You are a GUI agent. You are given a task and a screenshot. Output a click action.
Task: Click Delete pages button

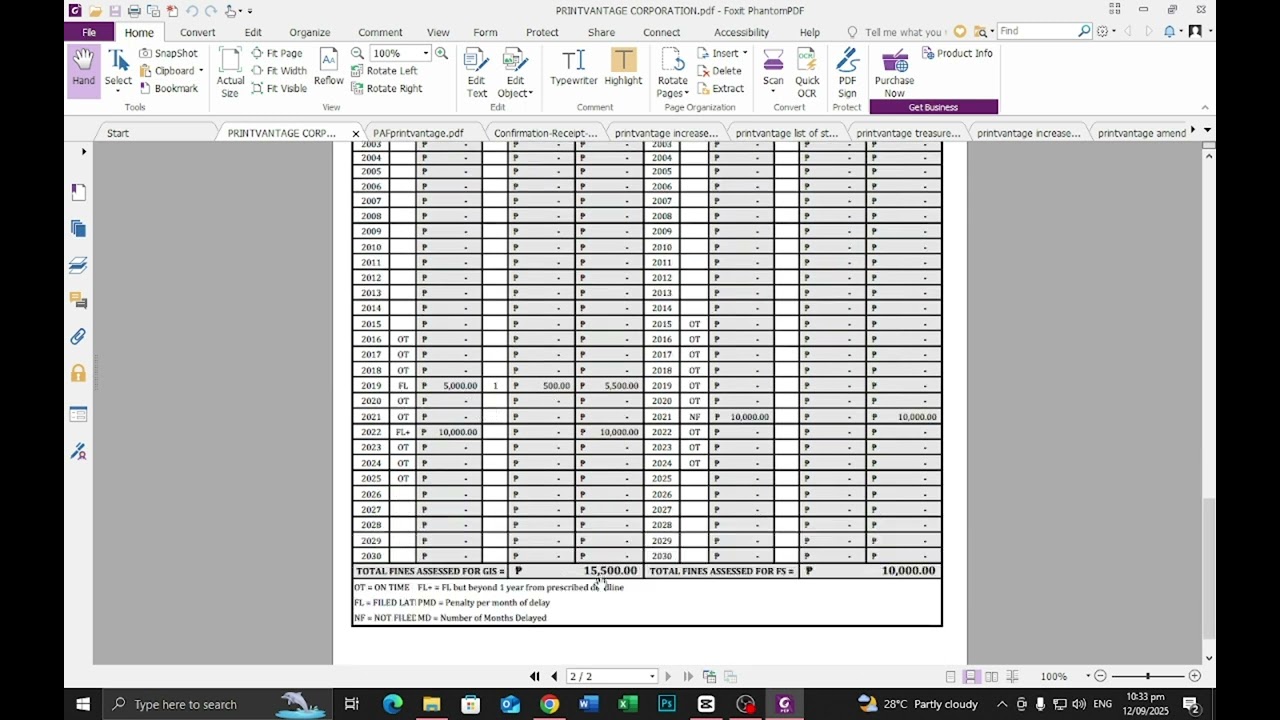(719, 71)
